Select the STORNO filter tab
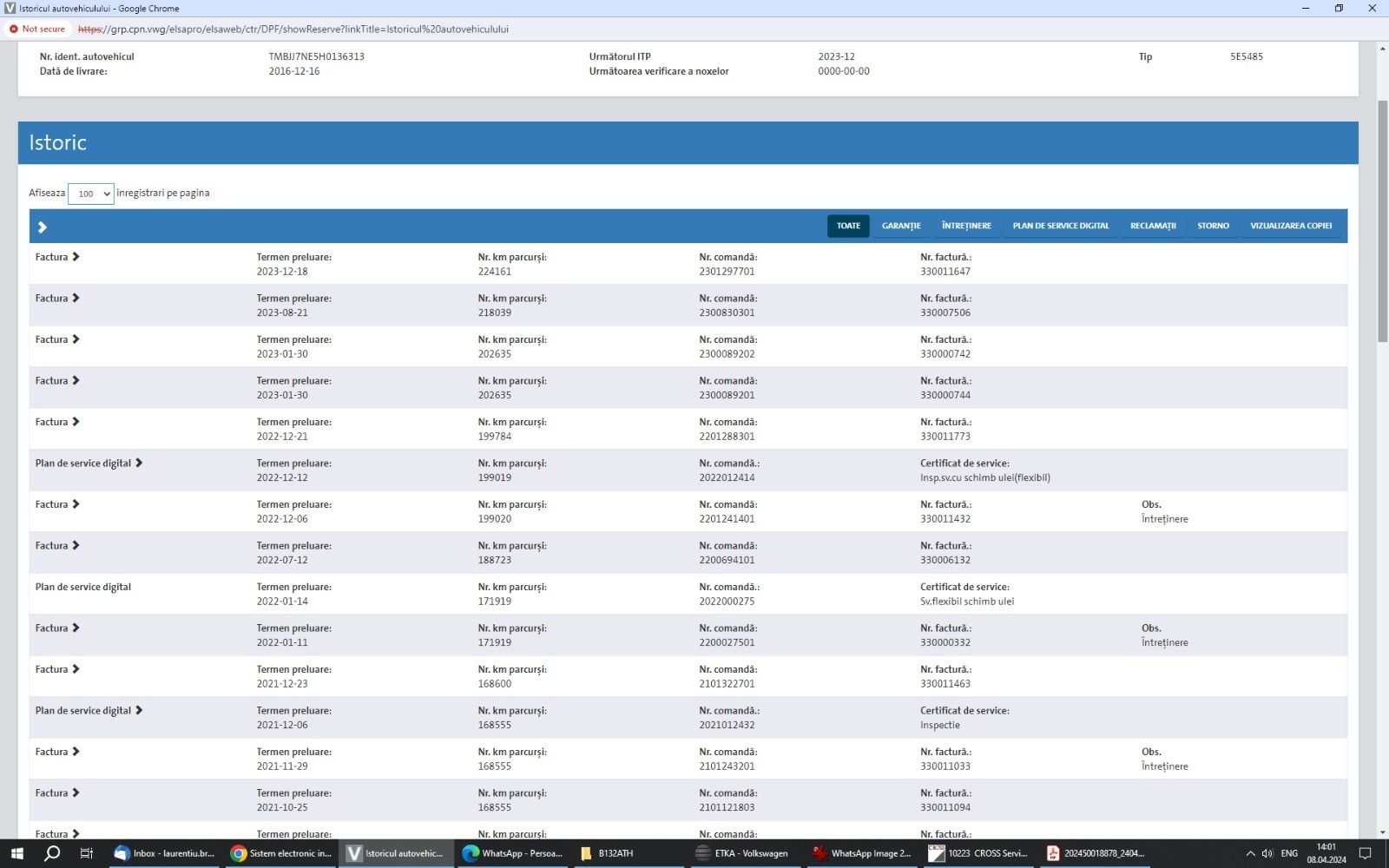This screenshot has height=868, width=1389. (x=1213, y=226)
